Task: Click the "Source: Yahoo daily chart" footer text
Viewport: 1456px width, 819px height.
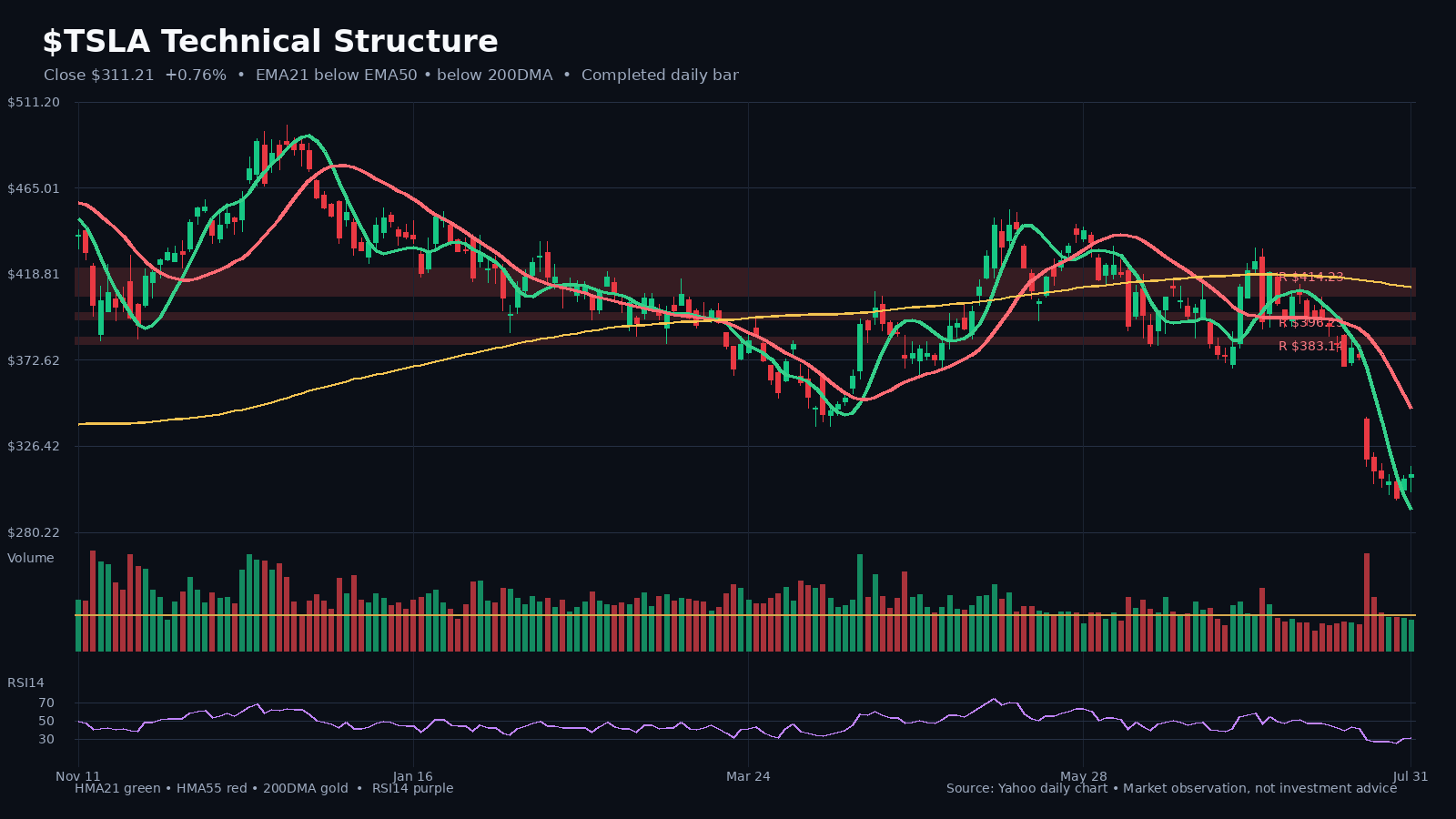Action: coord(1026,788)
